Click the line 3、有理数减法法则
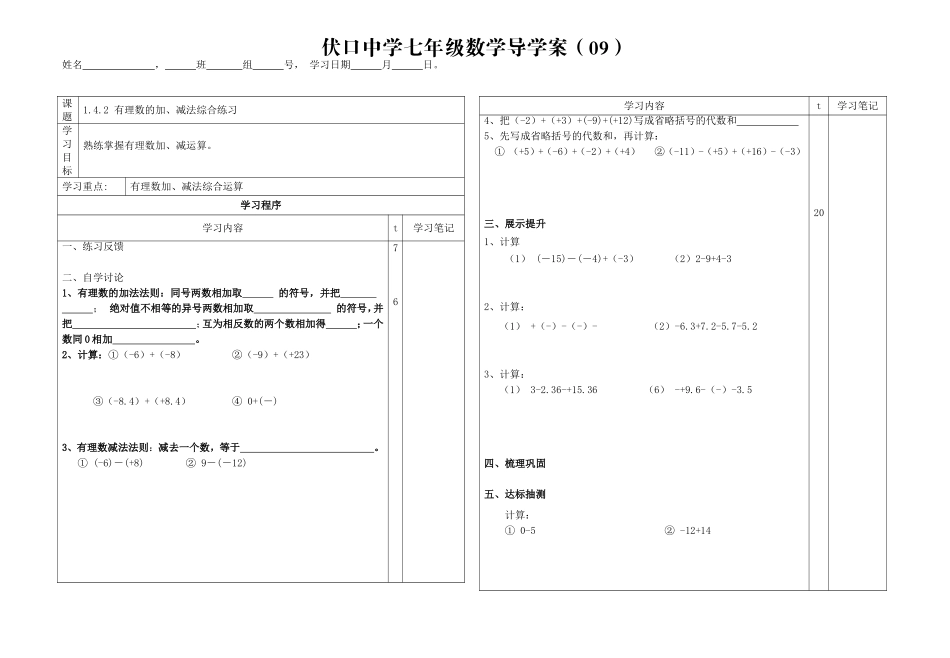Screen dimensions: 950x658 221,448
